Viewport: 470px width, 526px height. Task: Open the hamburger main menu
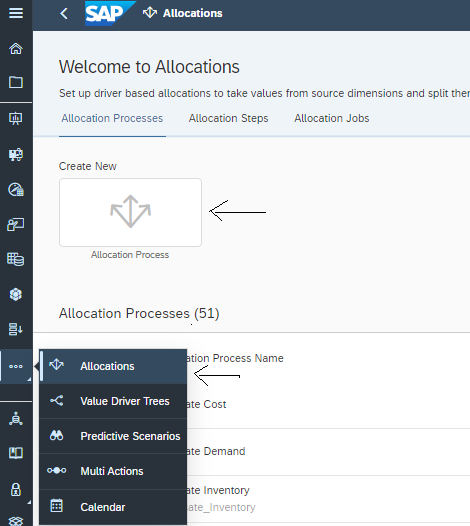click(16, 13)
